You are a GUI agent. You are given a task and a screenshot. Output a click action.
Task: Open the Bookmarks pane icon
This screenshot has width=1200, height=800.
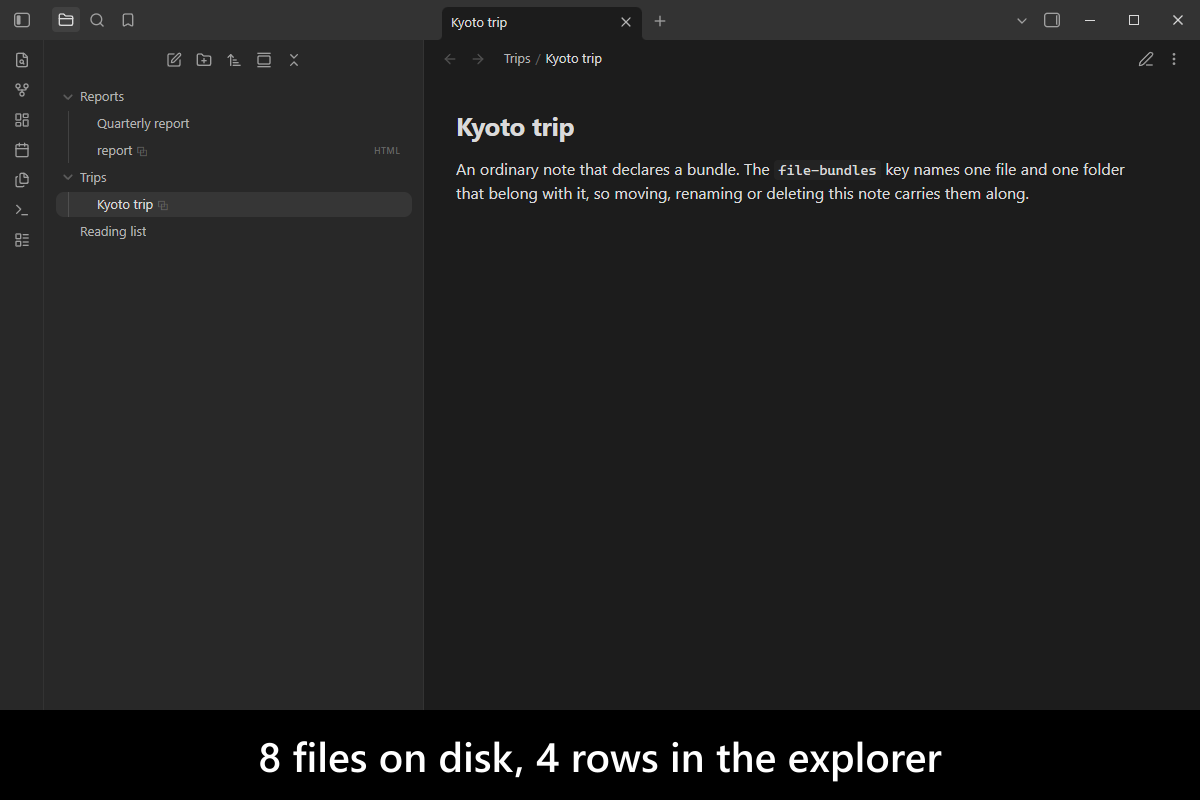[x=128, y=20]
